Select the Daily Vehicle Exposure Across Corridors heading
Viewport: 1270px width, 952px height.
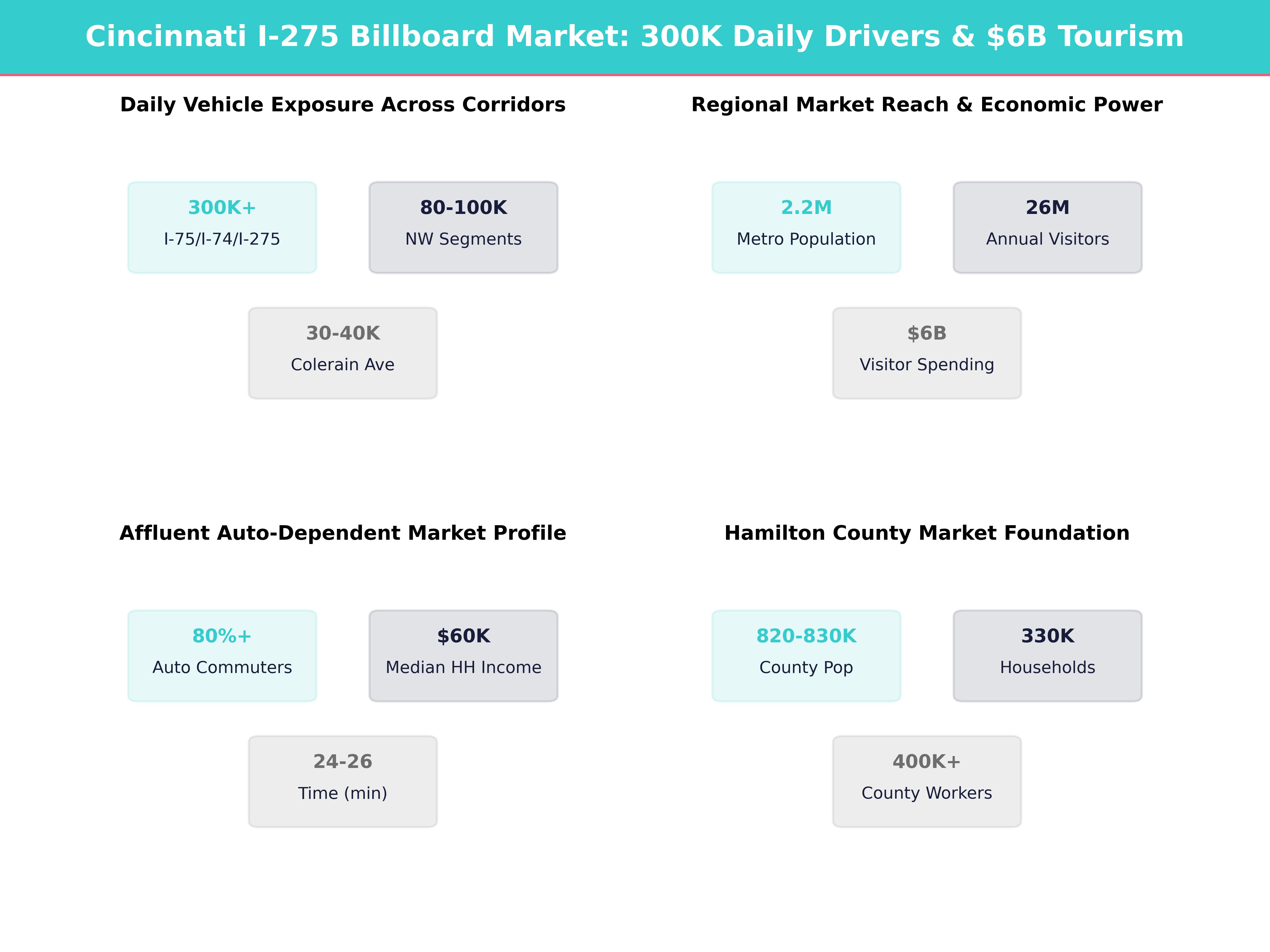(343, 104)
